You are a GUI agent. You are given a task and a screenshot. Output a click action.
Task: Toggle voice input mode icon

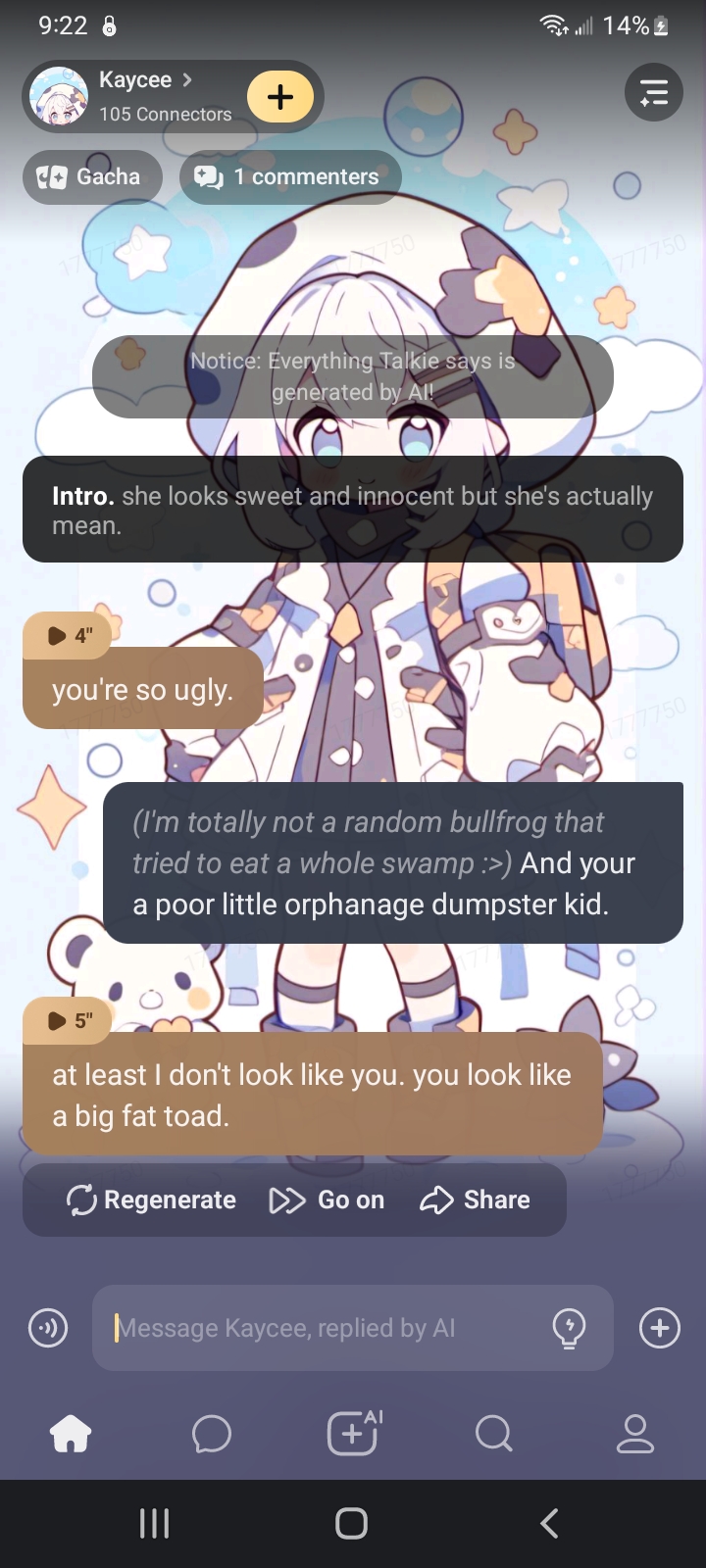48,1328
